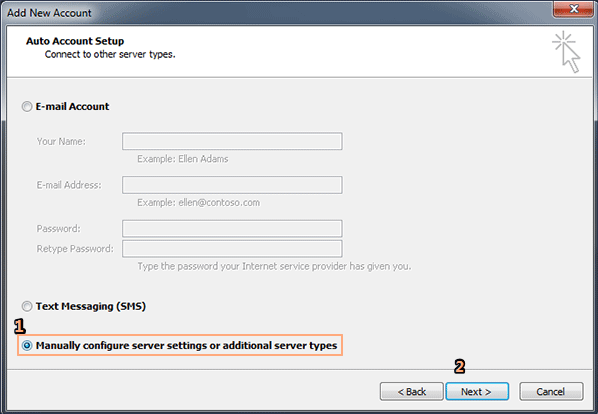Click the 'Manually configure server settings' label text
Screen dimensions: 598x414
[186, 346]
